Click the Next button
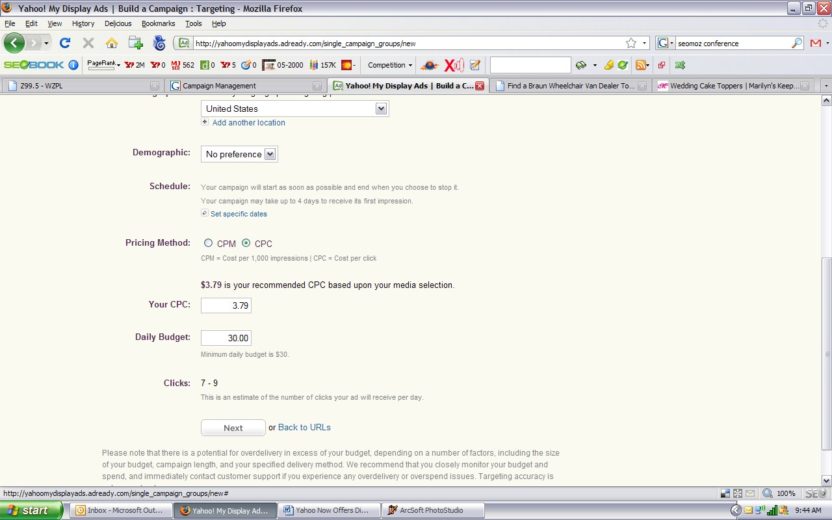The image size is (832, 520). (x=233, y=428)
